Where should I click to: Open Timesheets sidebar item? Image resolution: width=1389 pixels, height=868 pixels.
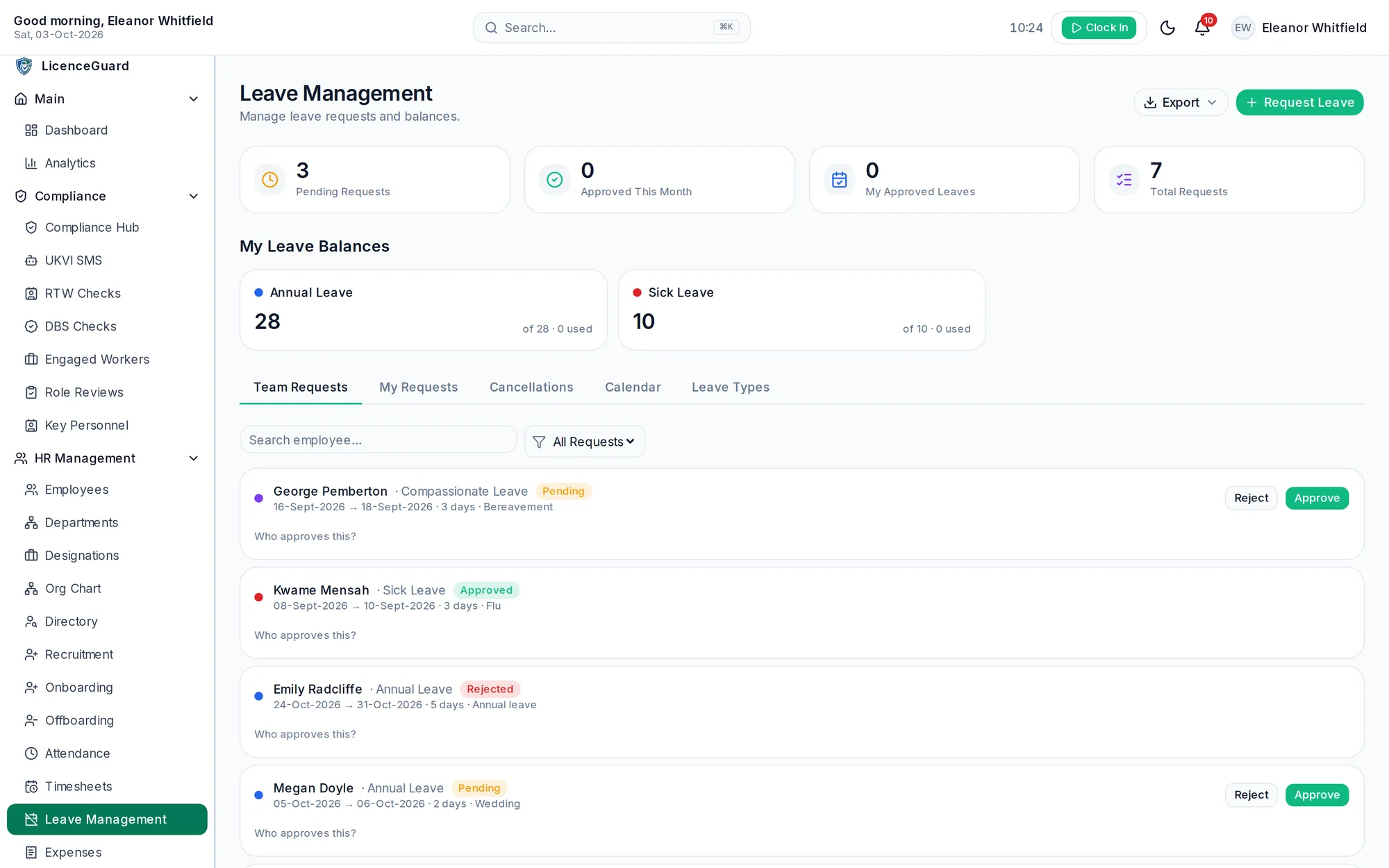coord(107,787)
